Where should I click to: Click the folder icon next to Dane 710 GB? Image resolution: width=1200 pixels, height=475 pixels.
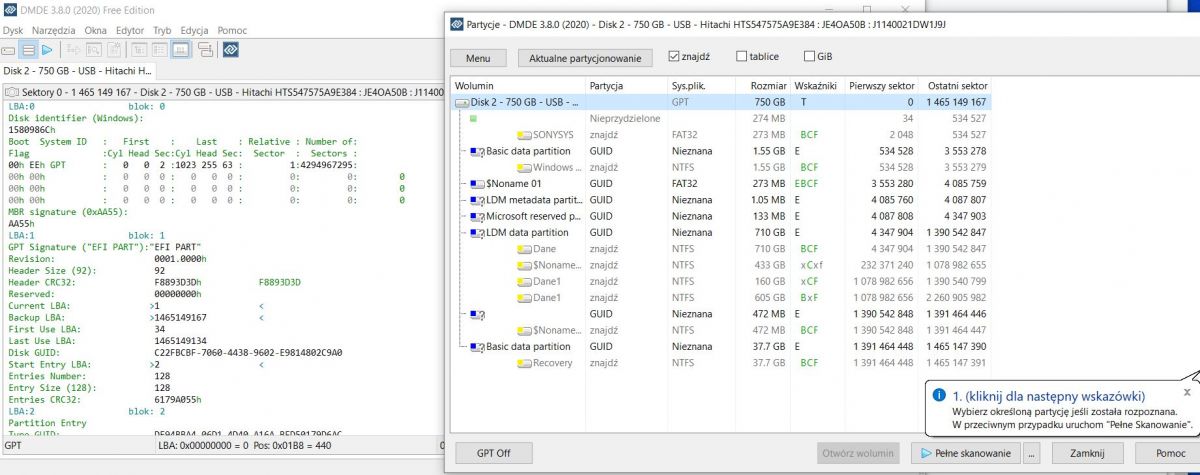[523, 249]
